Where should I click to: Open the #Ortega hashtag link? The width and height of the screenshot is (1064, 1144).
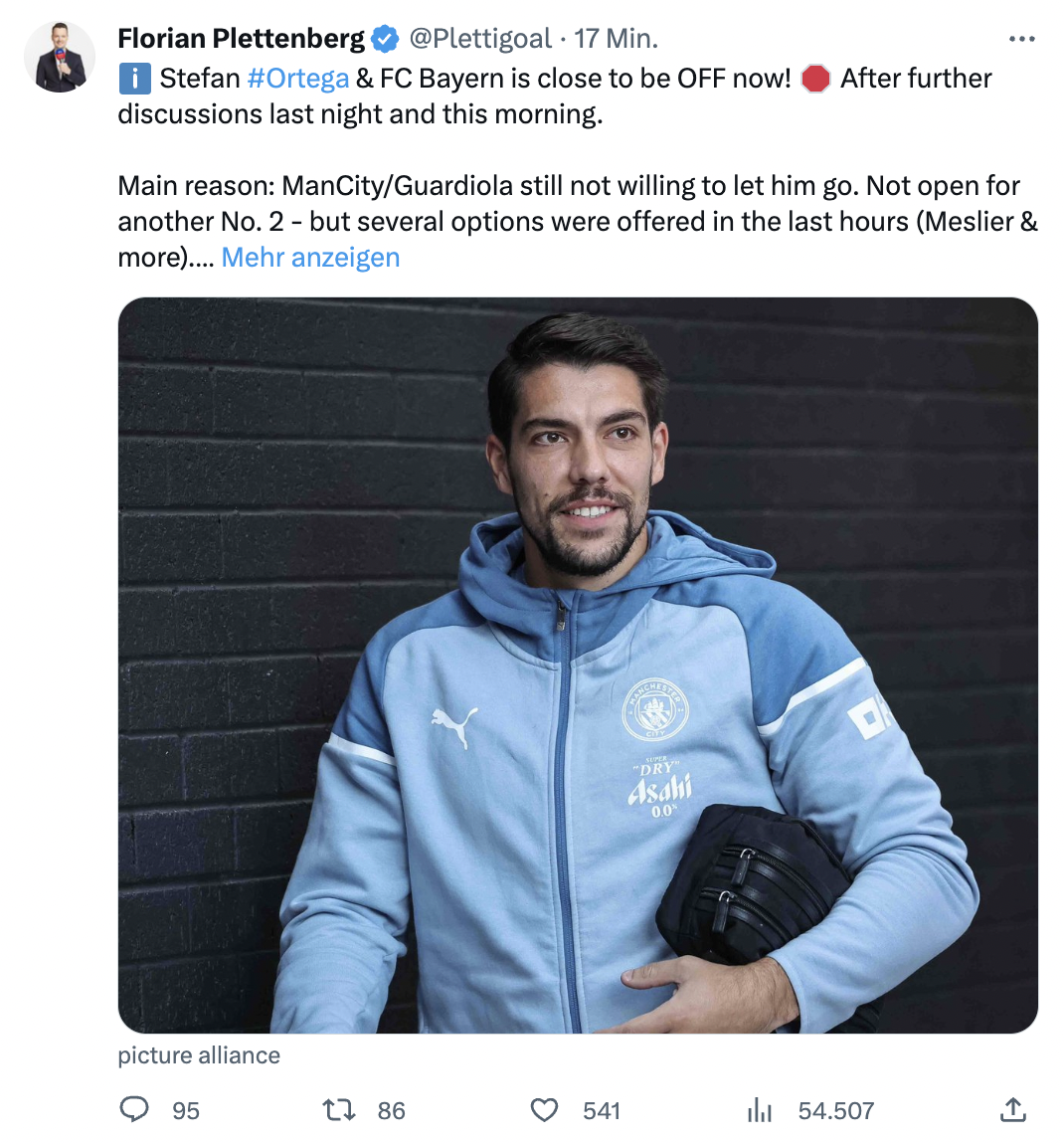click(x=298, y=78)
